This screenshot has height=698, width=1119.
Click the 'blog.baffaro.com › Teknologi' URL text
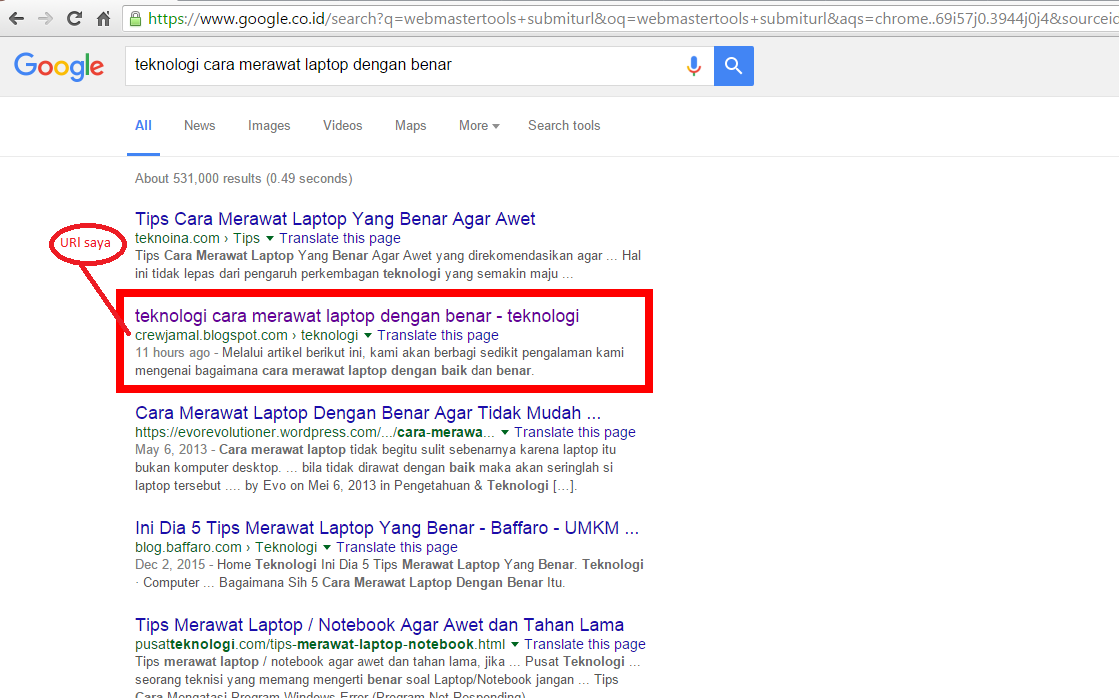point(226,547)
